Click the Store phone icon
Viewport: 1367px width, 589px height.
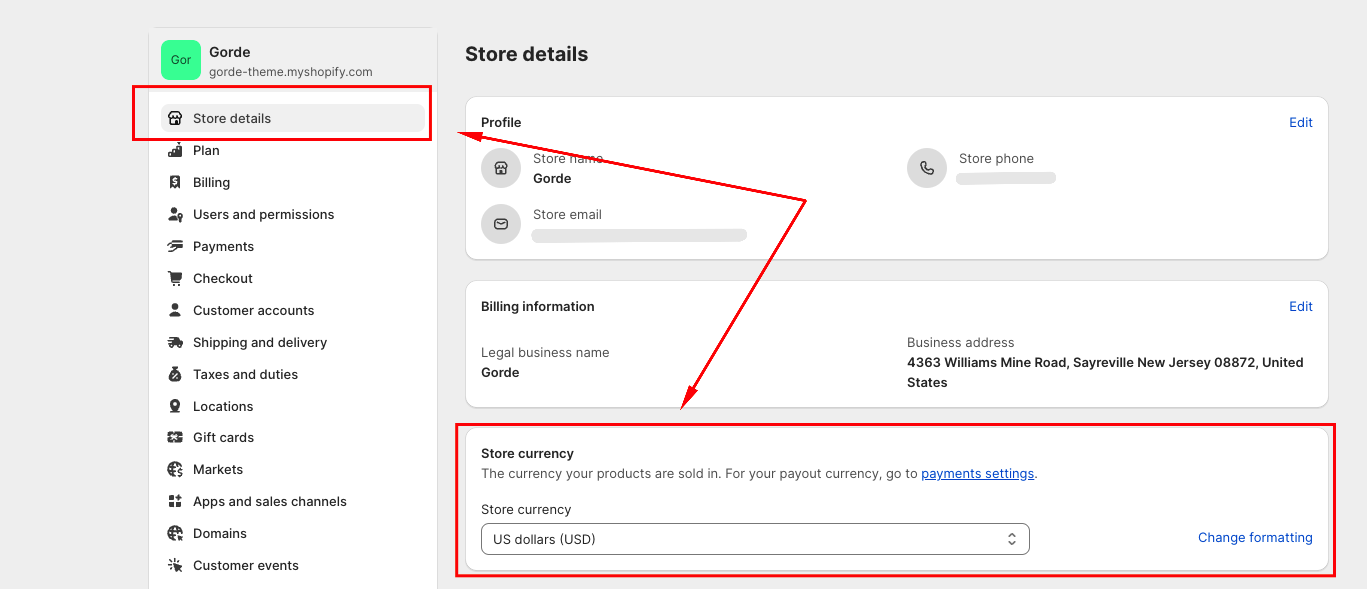[926, 168]
